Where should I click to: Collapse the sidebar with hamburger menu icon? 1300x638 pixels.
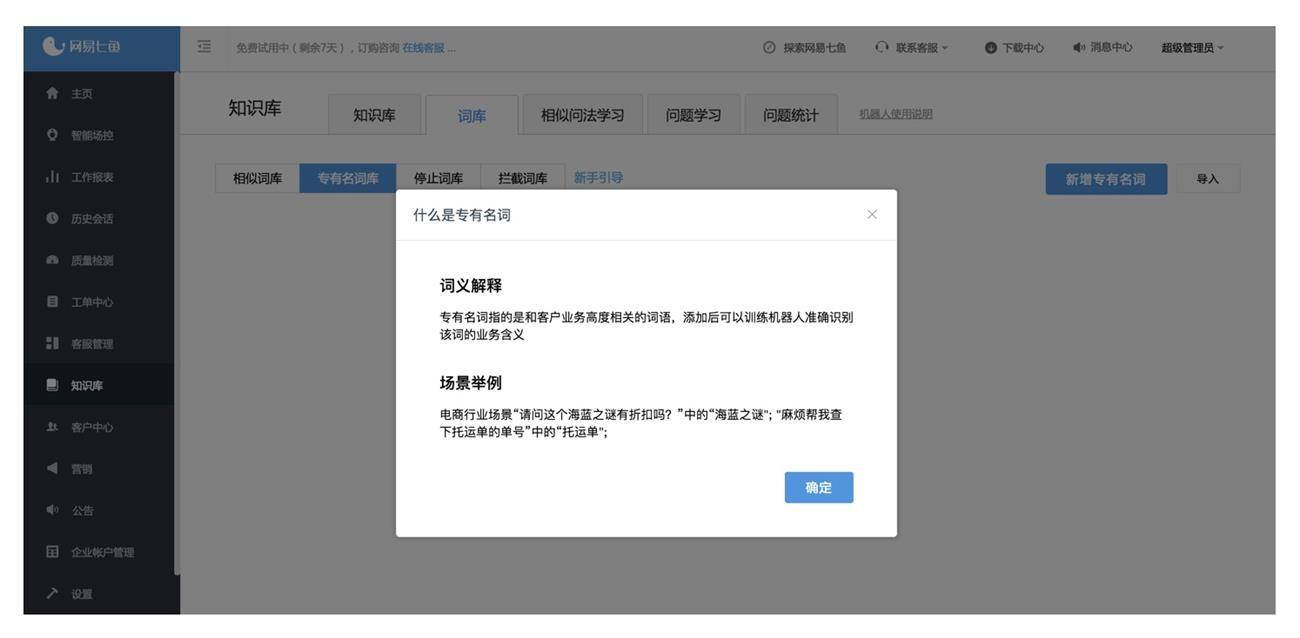[x=204, y=47]
